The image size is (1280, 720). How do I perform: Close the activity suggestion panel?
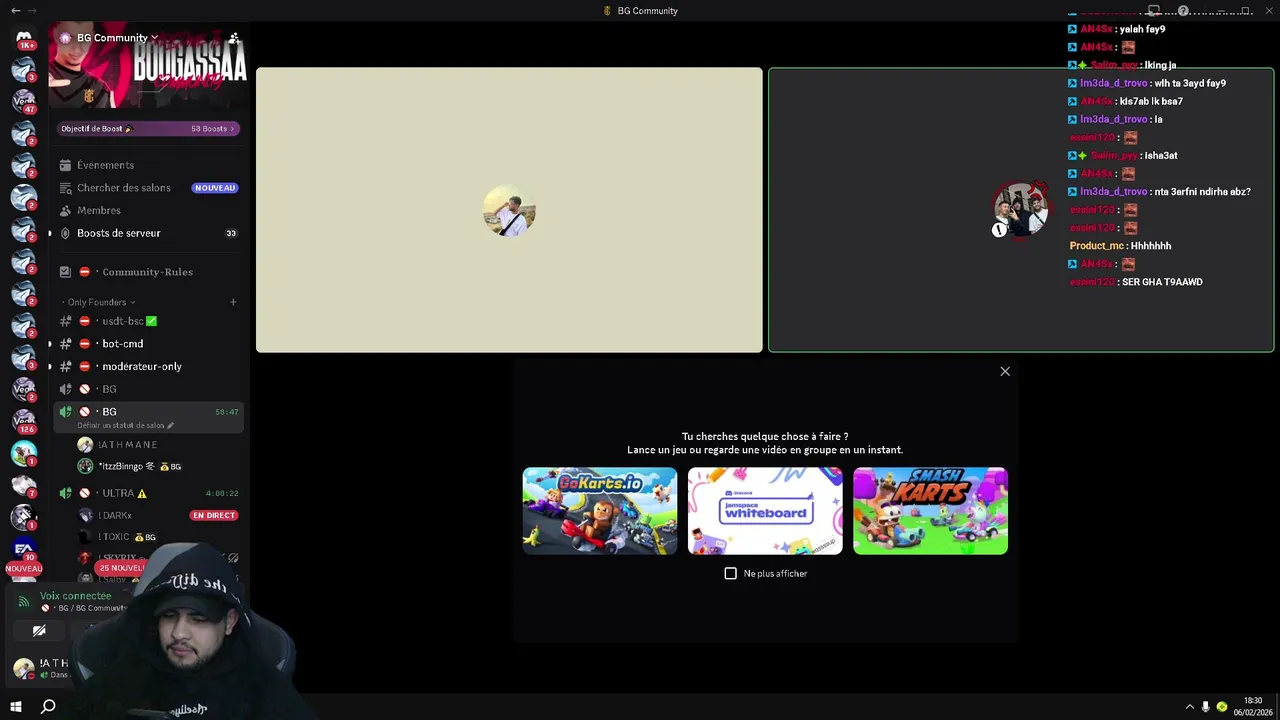tap(1005, 371)
